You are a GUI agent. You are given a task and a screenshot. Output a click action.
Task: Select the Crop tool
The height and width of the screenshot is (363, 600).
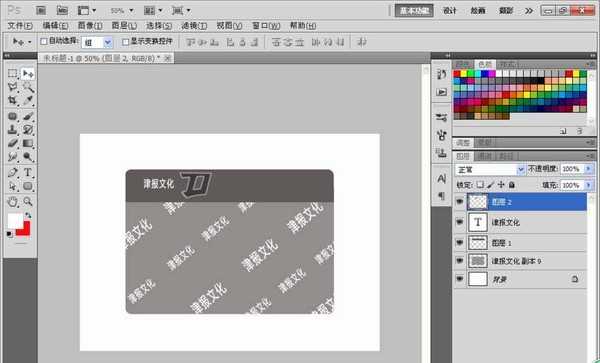(x=12, y=101)
